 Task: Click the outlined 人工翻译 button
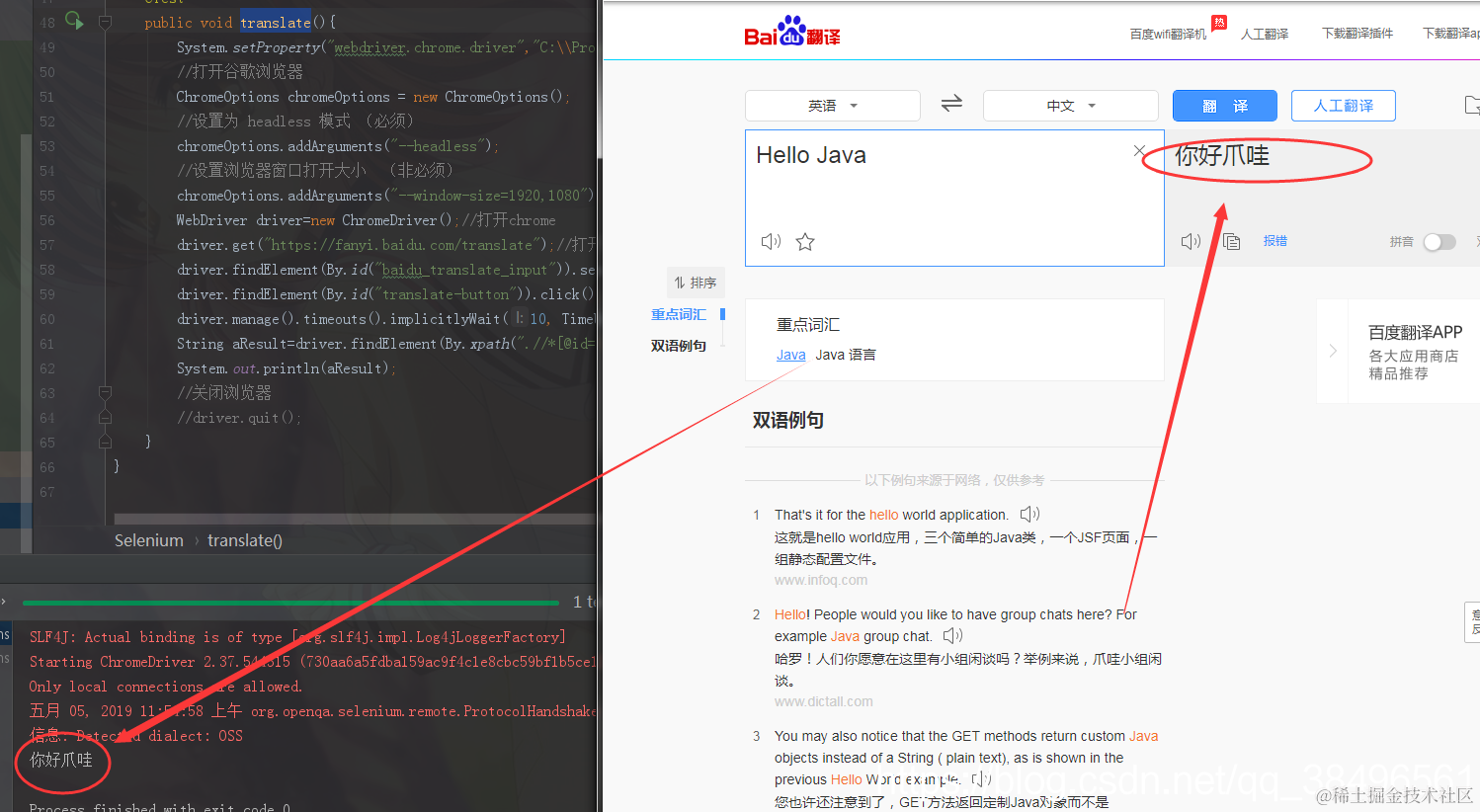pyautogui.click(x=1344, y=106)
